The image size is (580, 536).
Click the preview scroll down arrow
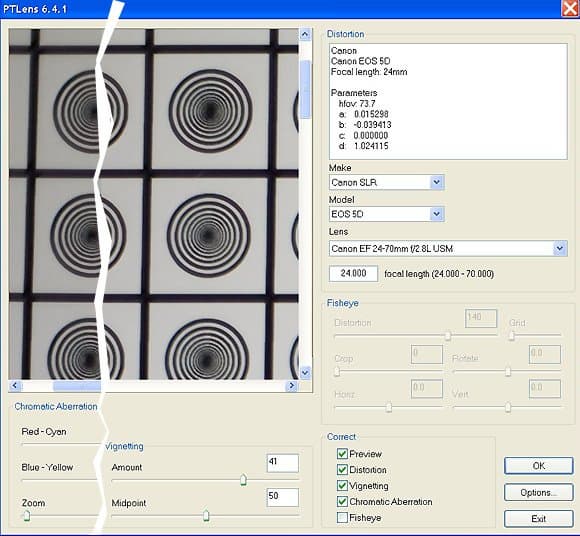[305, 372]
